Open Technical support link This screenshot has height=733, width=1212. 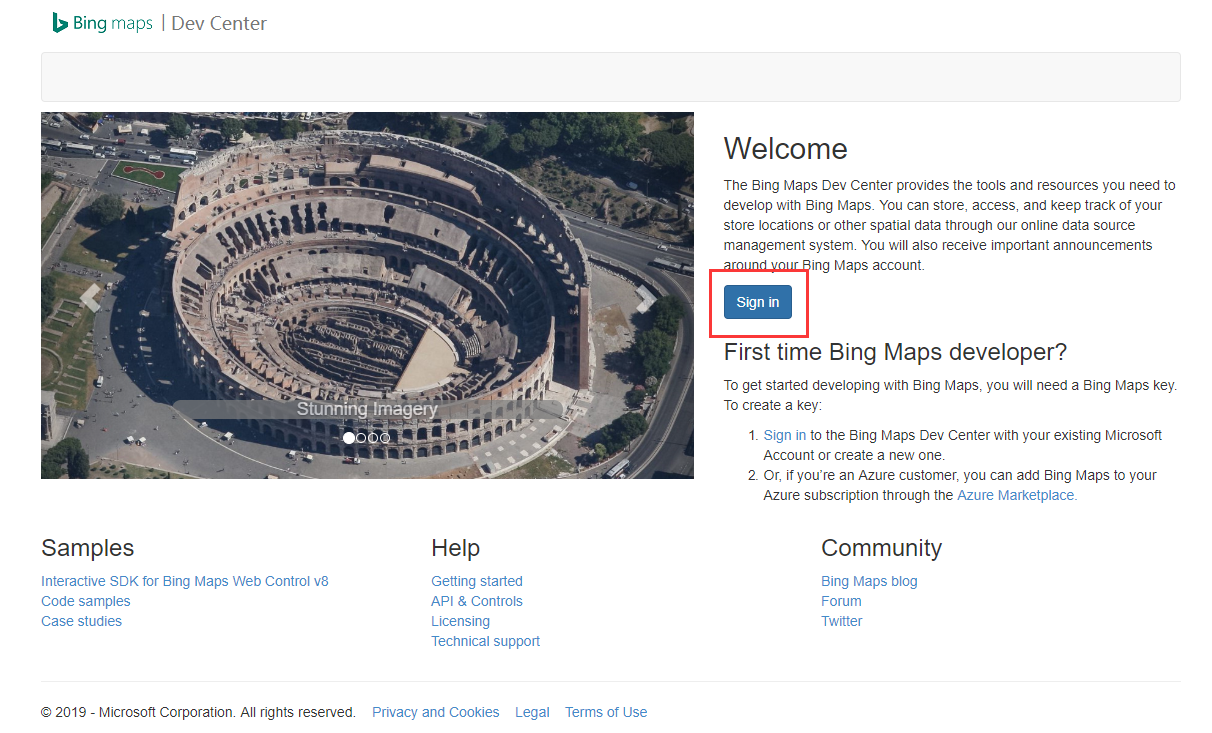pyautogui.click(x=485, y=641)
